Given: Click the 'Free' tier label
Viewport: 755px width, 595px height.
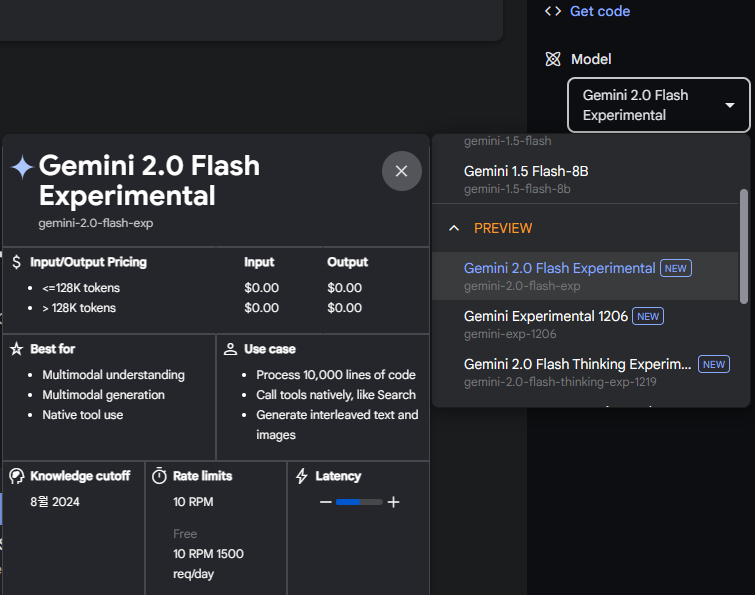Looking at the screenshot, I should [x=185, y=534].
